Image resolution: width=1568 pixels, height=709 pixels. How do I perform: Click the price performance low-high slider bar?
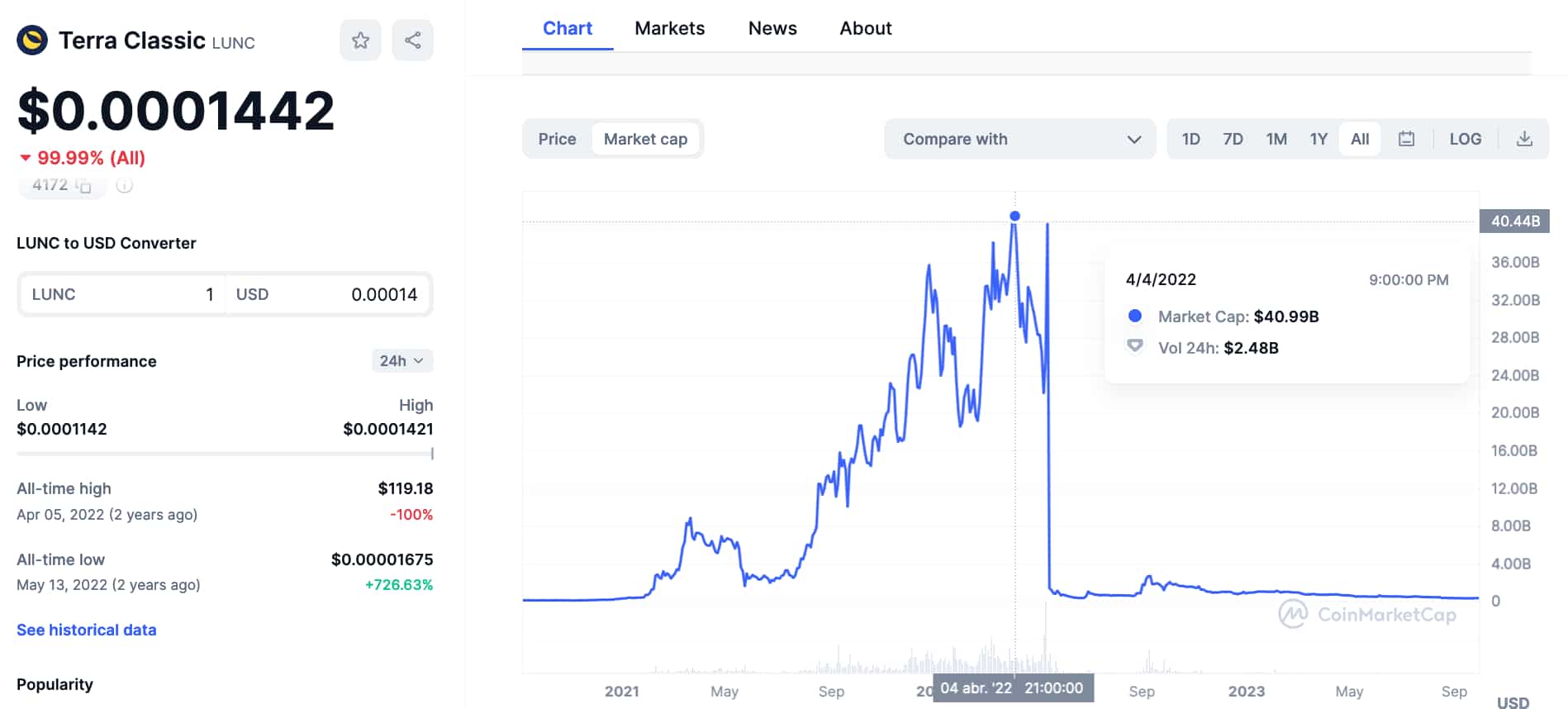[x=224, y=454]
